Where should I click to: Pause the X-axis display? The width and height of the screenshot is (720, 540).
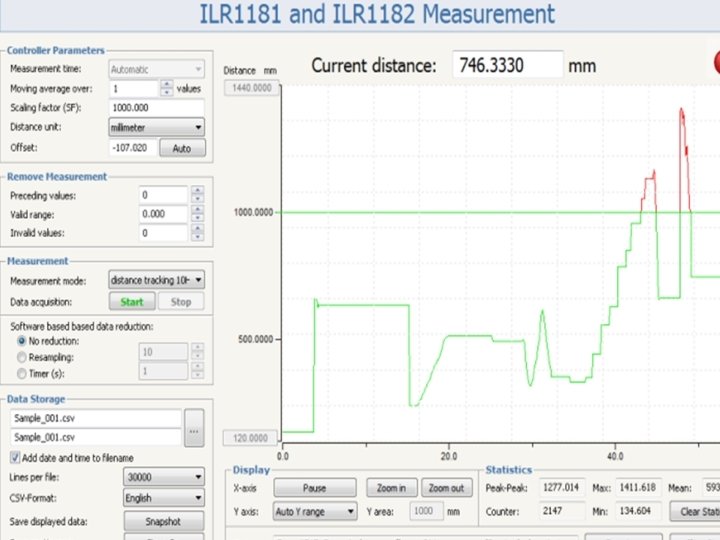pyautogui.click(x=315, y=488)
